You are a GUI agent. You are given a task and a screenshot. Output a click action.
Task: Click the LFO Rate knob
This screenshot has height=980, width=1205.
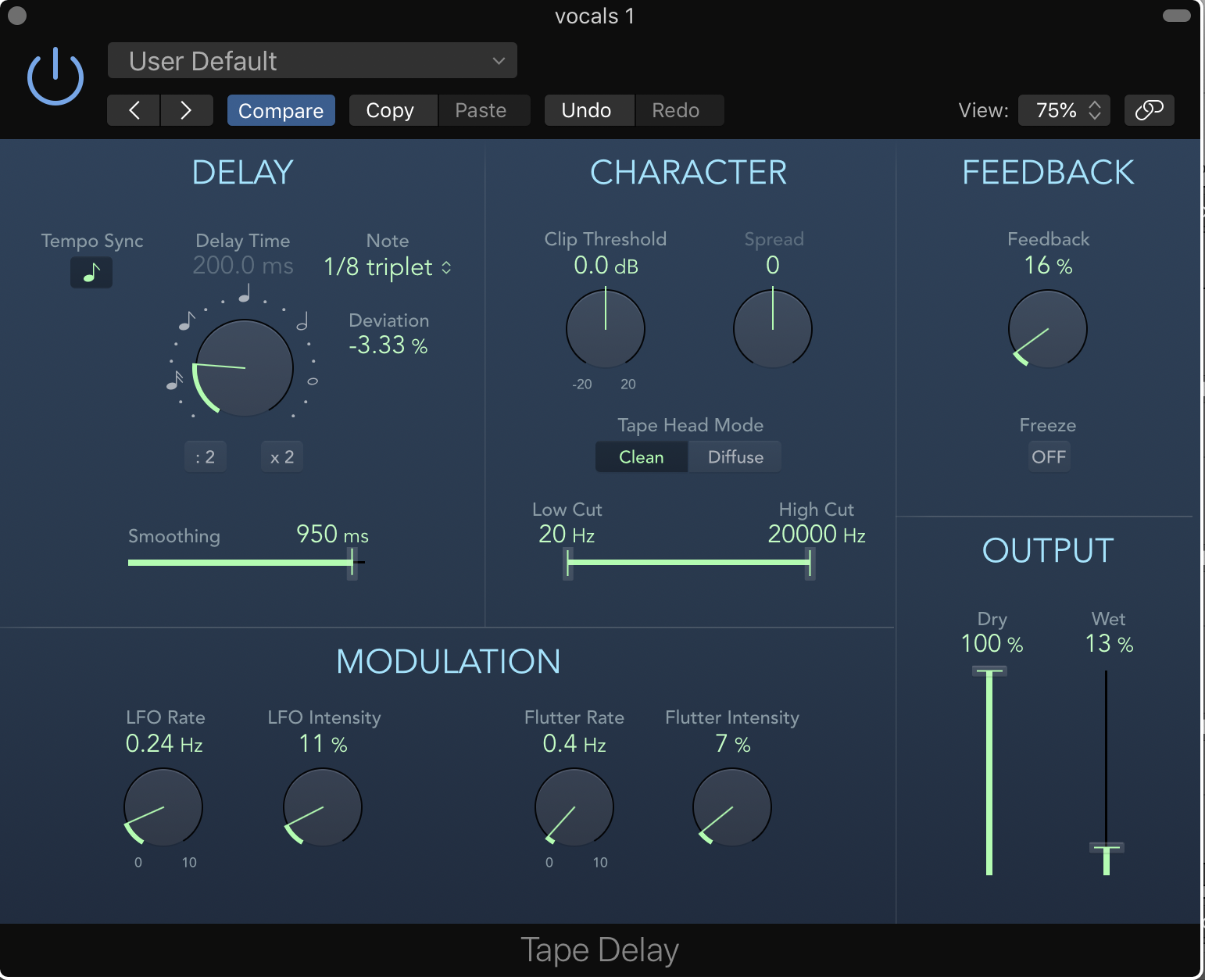pyautogui.click(x=163, y=807)
